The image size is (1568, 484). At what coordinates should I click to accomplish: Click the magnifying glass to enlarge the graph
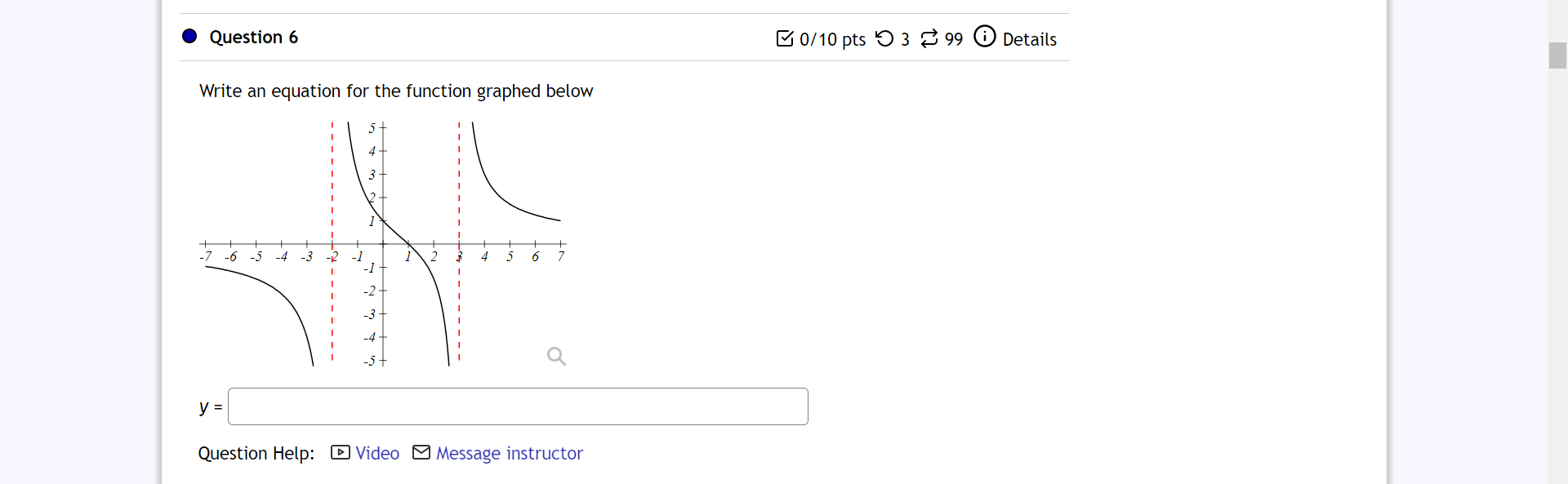tap(556, 357)
